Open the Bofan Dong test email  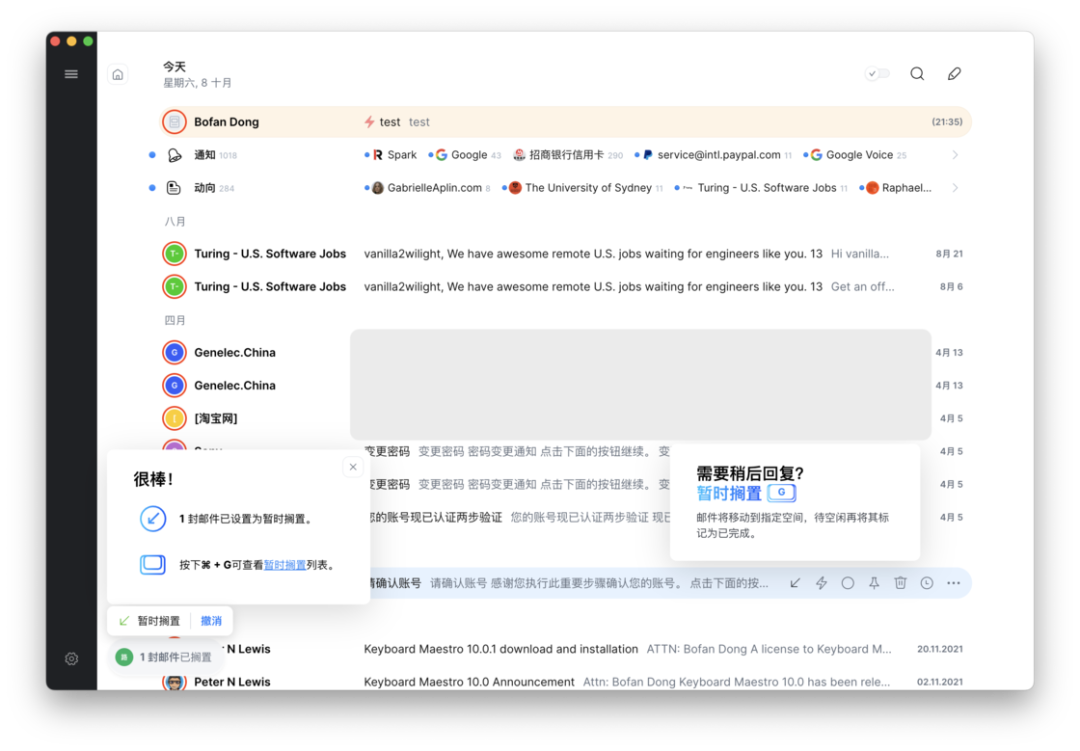point(566,122)
